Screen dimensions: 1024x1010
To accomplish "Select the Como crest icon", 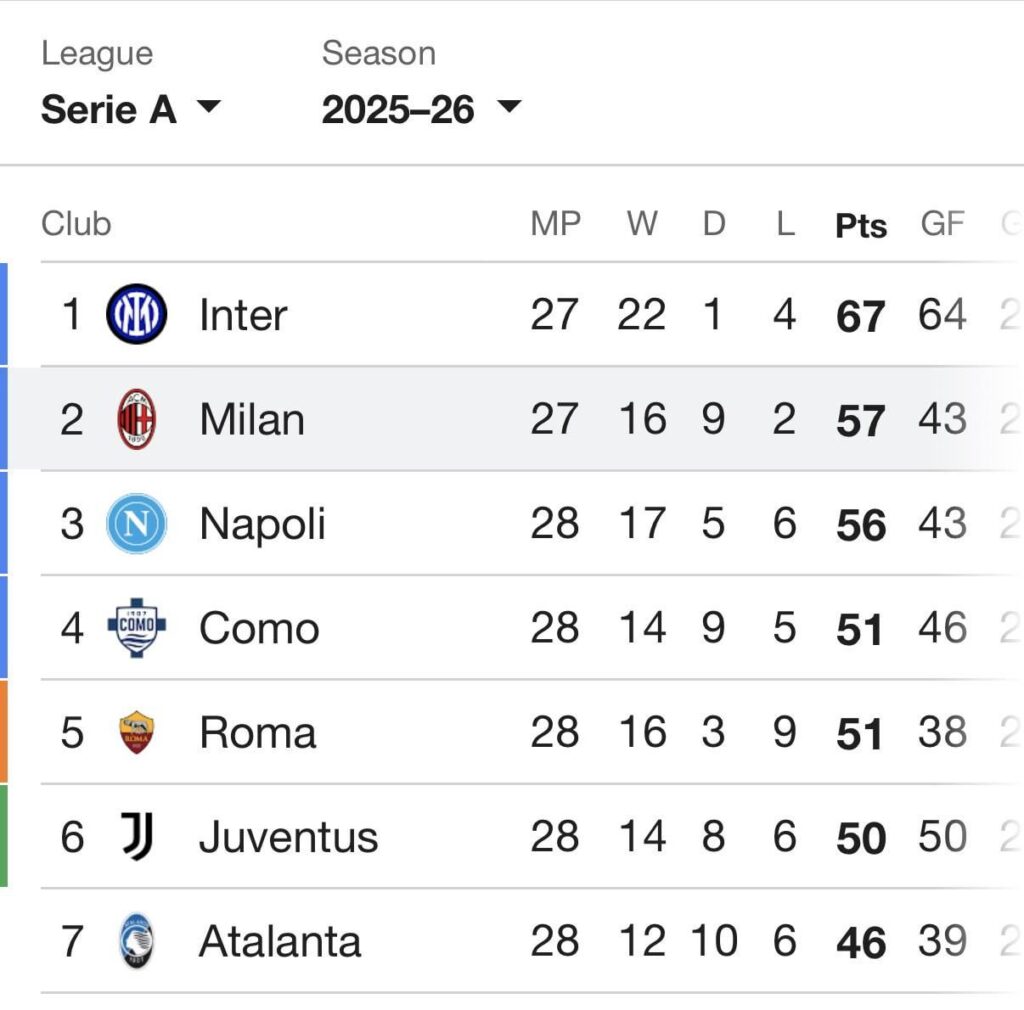I will [137, 627].
